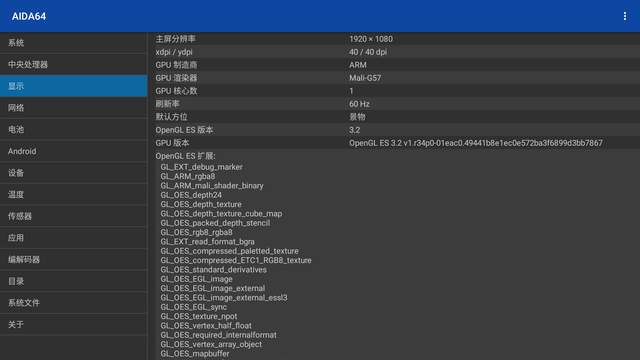Select GL_OES_rgb8_rgba8 entry
Viewport: 640px width, 360px height.
tap(196, 232)
